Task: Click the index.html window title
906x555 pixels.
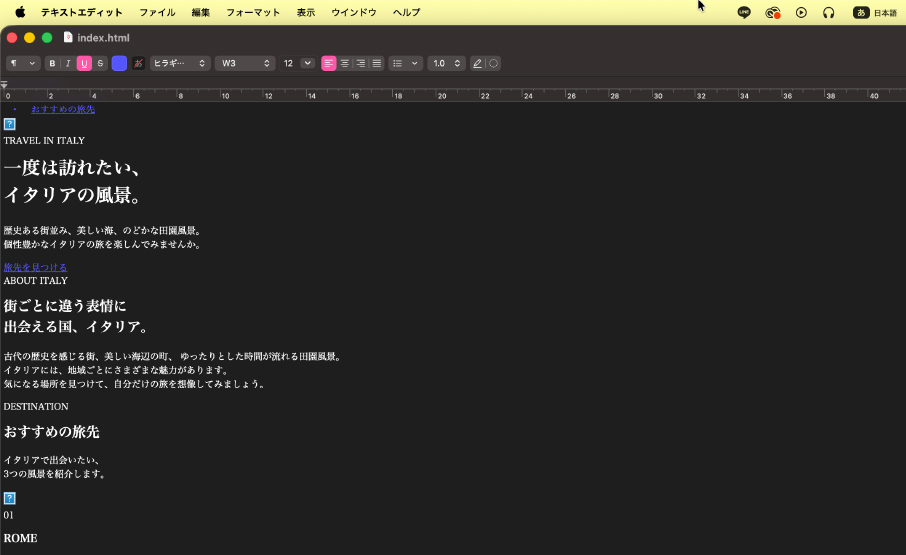Action: 103,38
